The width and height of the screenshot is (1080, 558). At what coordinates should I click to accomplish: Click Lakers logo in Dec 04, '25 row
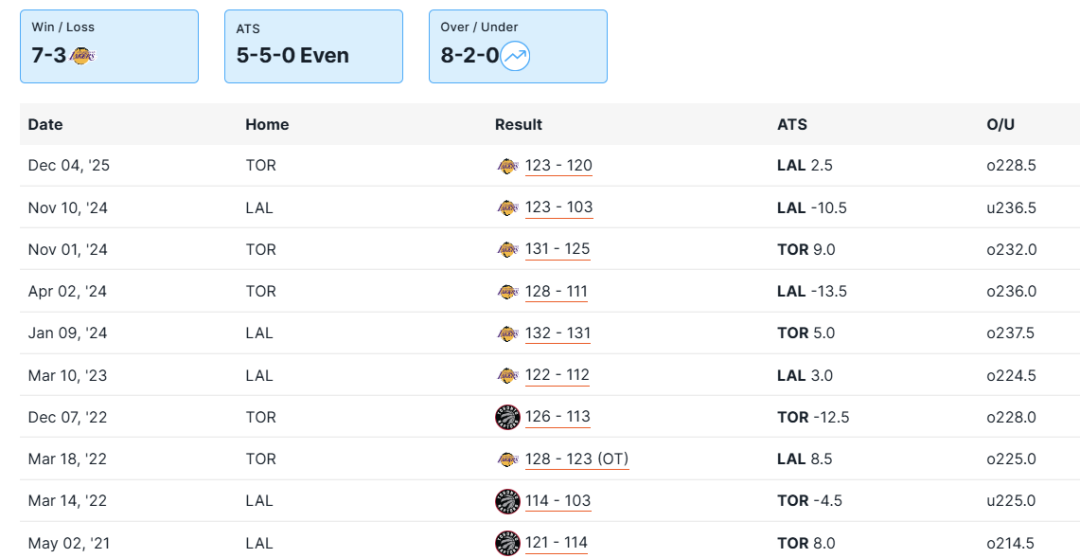(507, 166)
